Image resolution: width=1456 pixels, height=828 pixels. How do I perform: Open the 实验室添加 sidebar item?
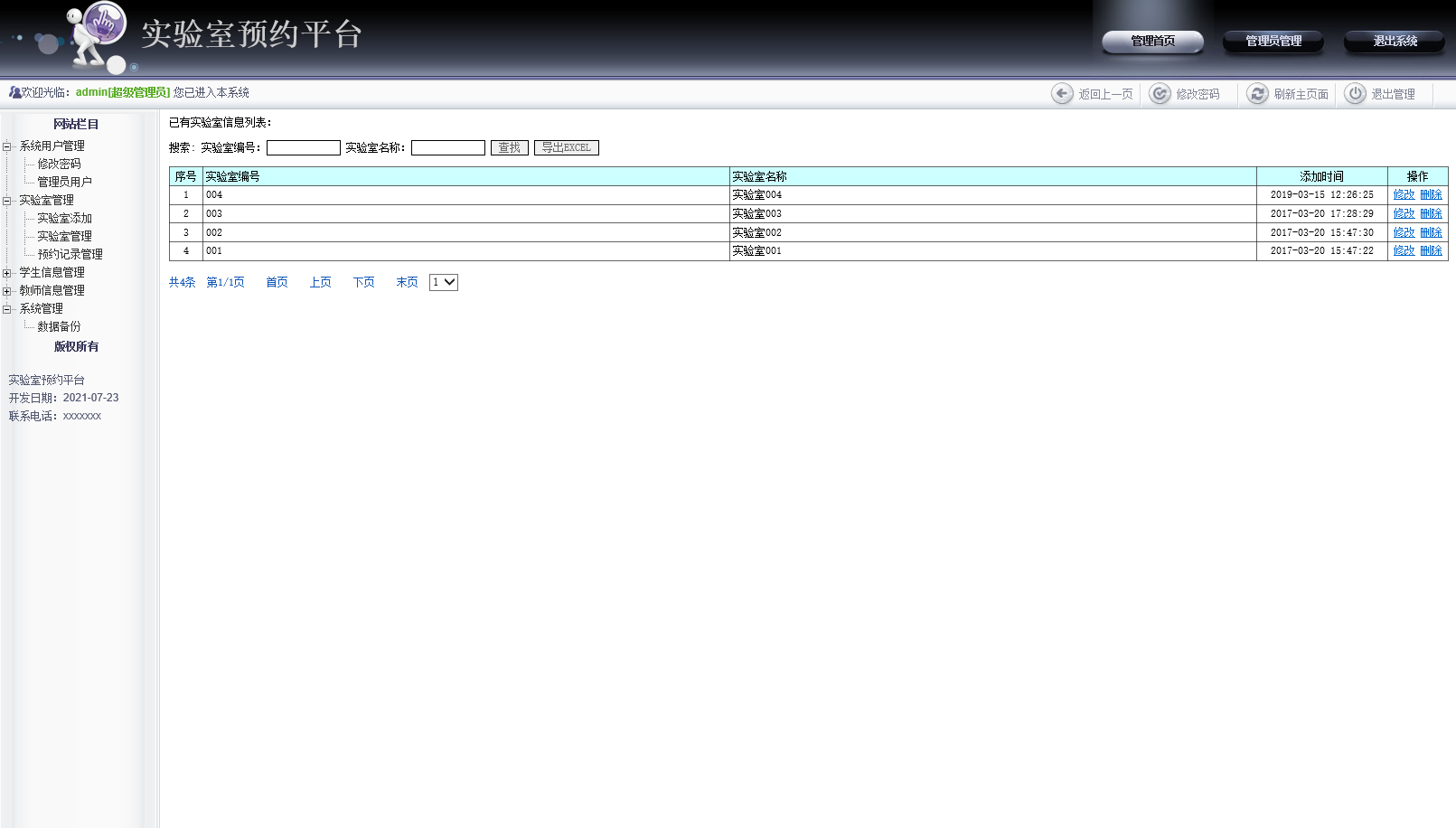click(64, 218)
